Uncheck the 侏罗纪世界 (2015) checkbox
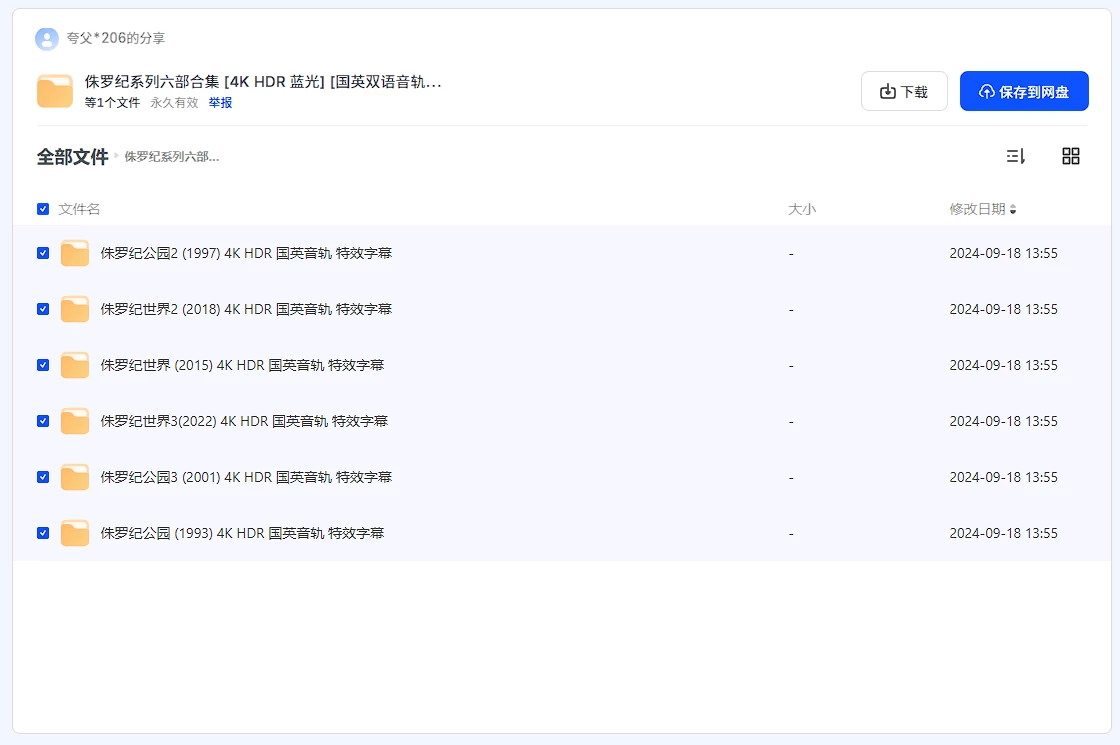1120x745 pixels. tap(43, 365)
